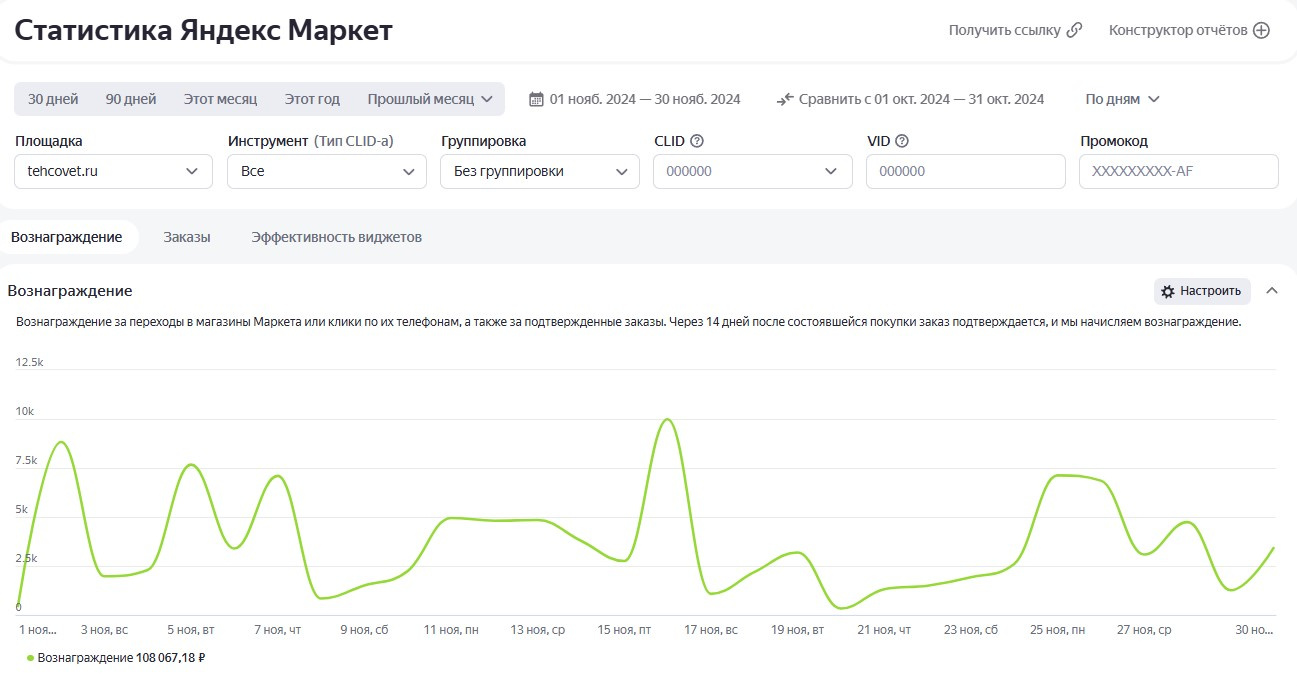The height and width of the screenshot is (686, 1297).
Task: Open the Площадка dropdown showing tehcovet.ru
Action: (114, 171)
